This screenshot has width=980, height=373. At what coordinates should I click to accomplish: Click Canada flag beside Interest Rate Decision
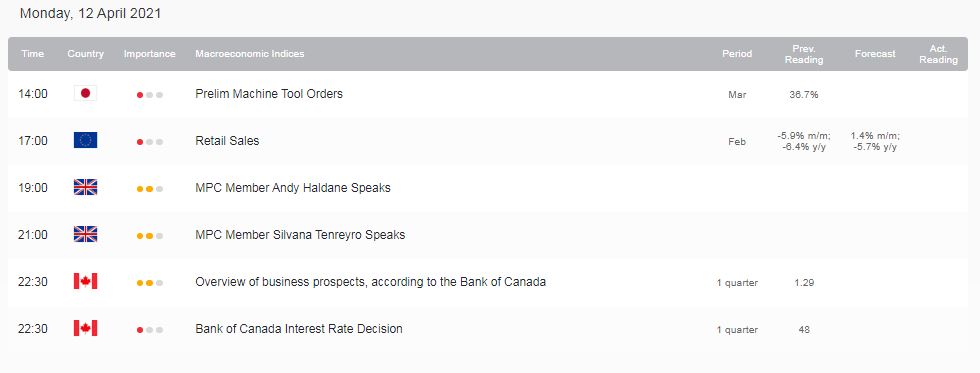pyautogui.click(x=86, y=328)
